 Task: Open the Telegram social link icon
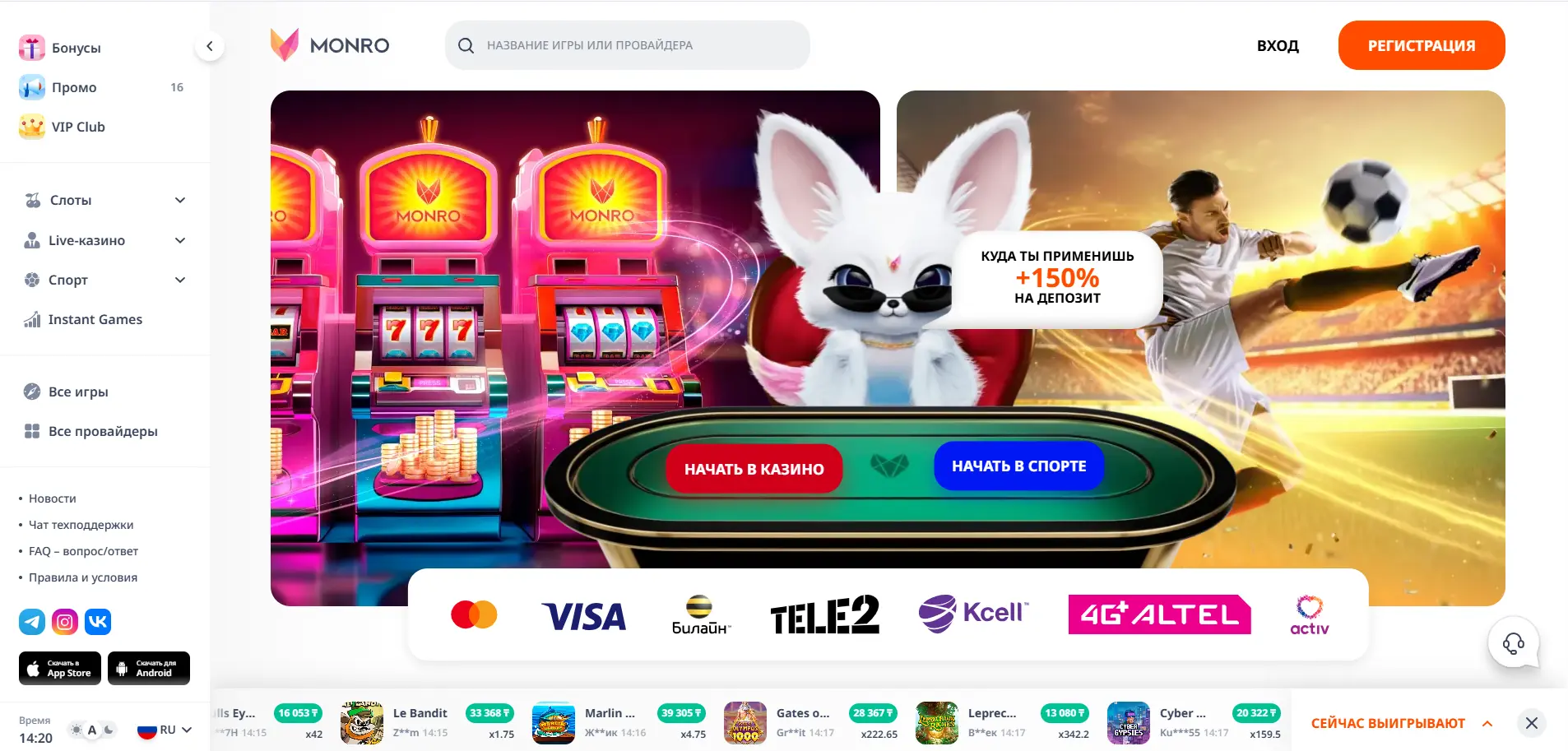(x=32, y=622)
